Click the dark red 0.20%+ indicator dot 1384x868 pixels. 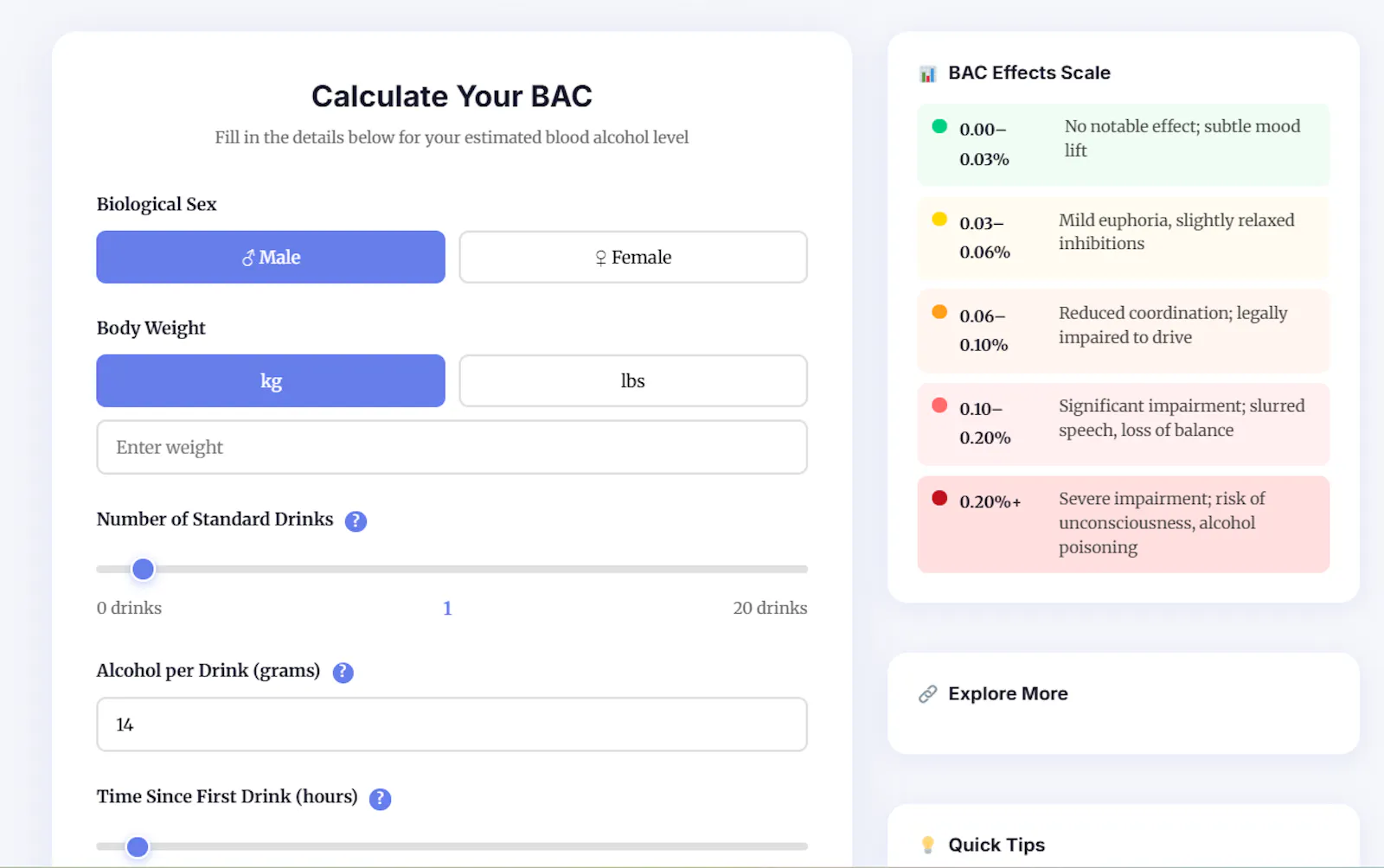pyautogui.click(x=939, y=498)
